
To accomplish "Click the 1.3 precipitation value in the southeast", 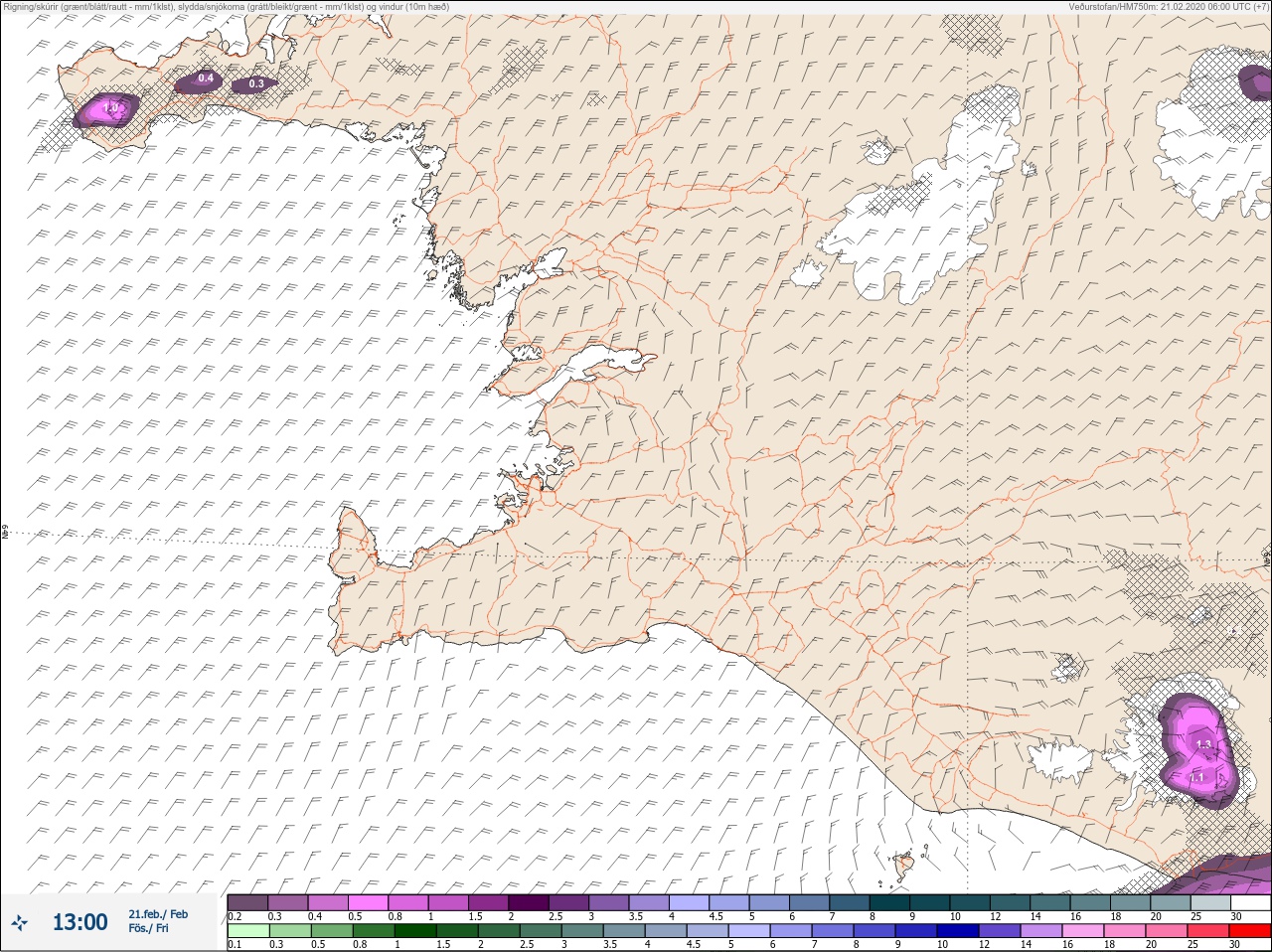I will pos(1203,743).
